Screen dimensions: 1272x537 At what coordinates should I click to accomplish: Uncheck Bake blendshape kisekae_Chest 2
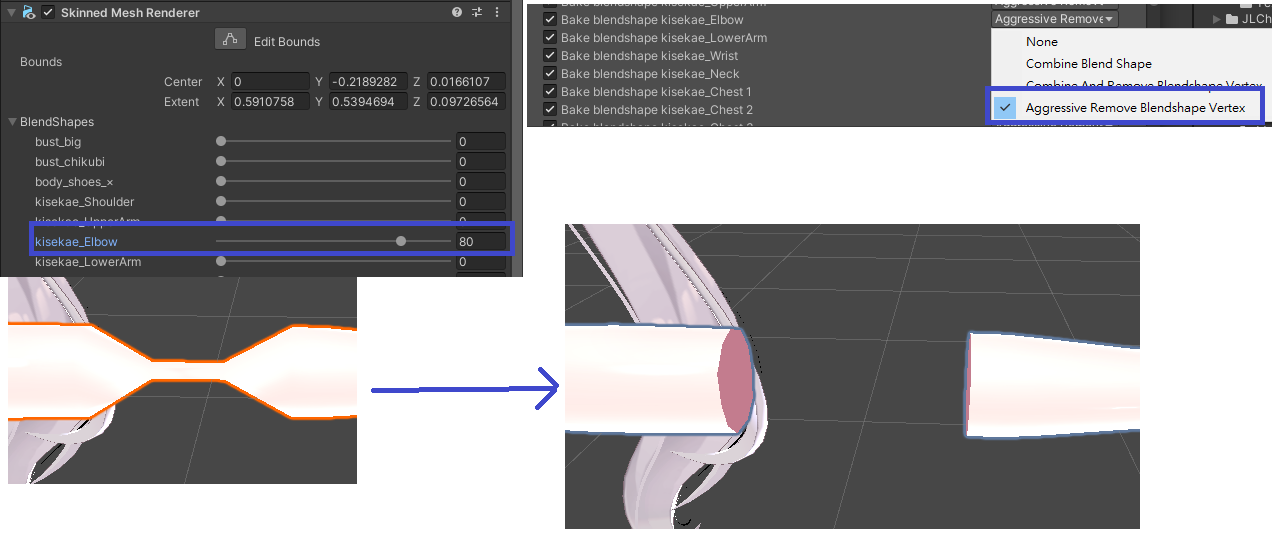tap(549, 110)
